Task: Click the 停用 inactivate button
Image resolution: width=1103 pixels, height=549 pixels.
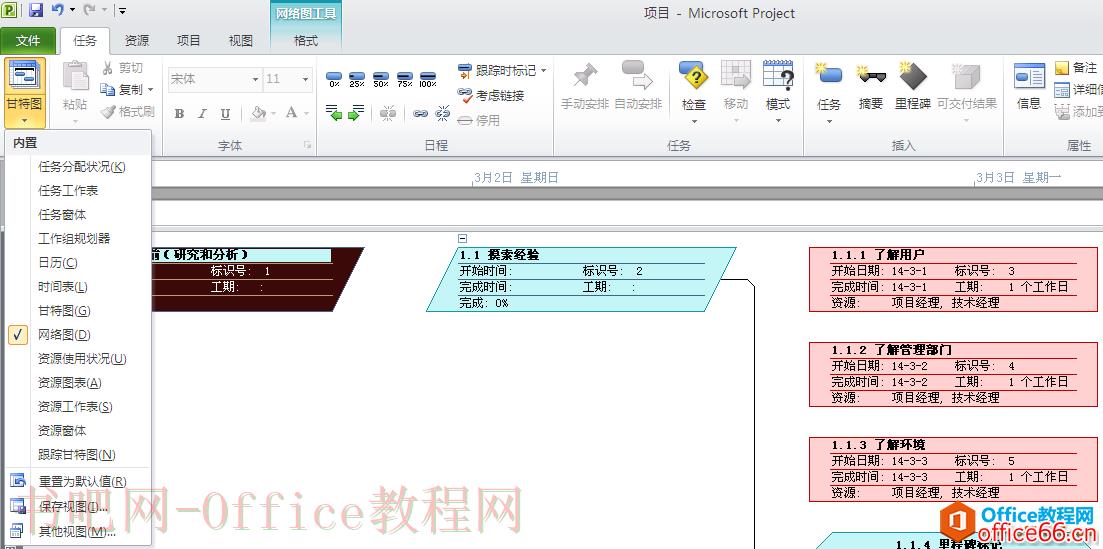Action: 478,120
